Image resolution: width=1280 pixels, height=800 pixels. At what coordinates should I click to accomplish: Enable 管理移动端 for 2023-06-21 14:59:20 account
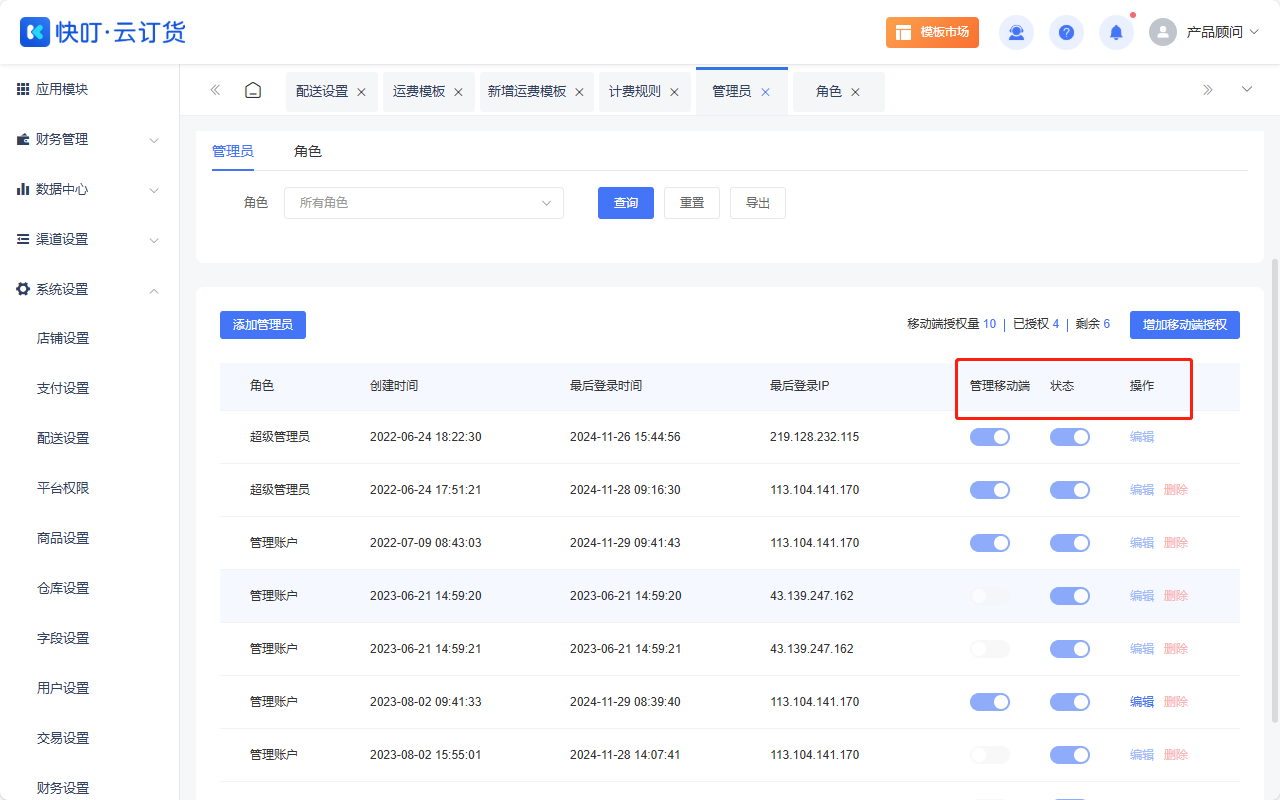[x=989, y=596]
